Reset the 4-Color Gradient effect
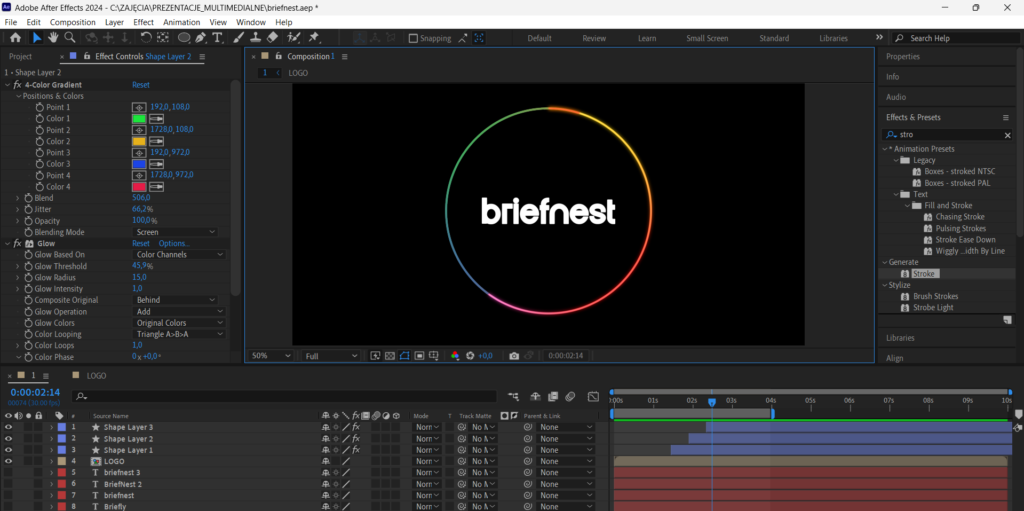 click(x=141, y=85)
